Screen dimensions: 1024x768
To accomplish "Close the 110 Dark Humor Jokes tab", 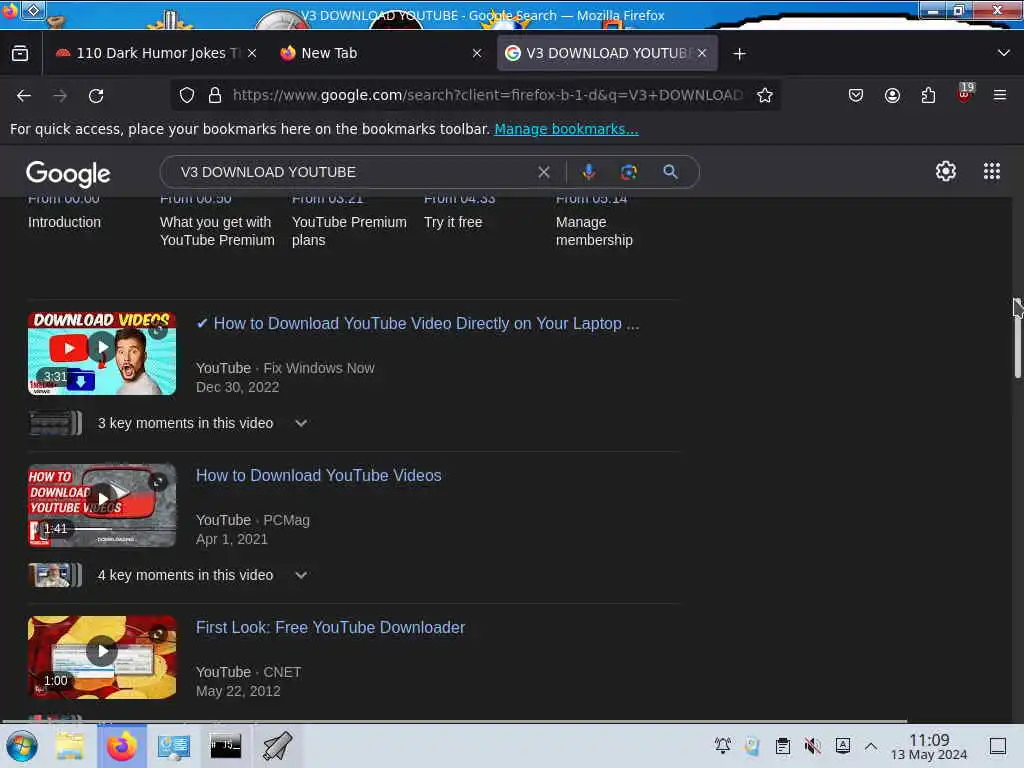I will (x=252, y=54).
